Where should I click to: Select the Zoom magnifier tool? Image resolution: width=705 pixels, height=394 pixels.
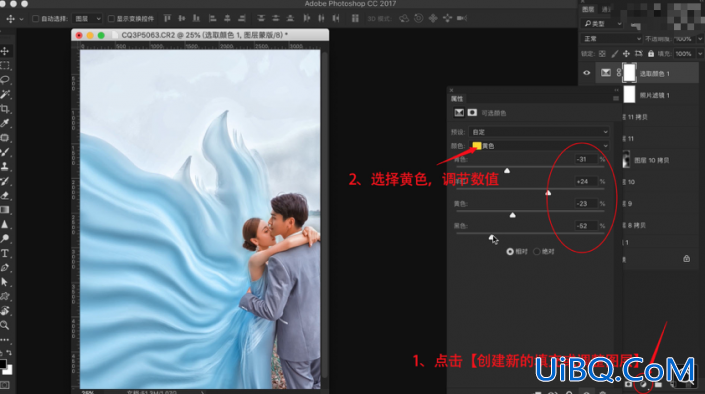[x=5, y=325]
